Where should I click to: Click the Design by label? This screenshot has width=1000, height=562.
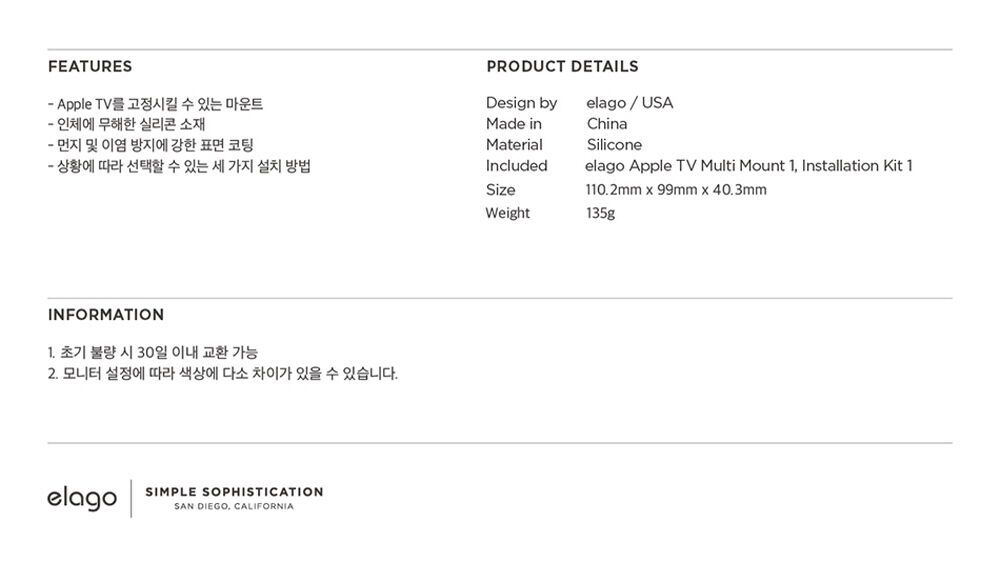(521, 103)
